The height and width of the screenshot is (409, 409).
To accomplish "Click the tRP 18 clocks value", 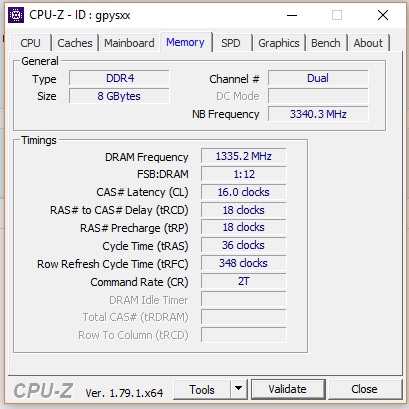I will coord(244,228).
